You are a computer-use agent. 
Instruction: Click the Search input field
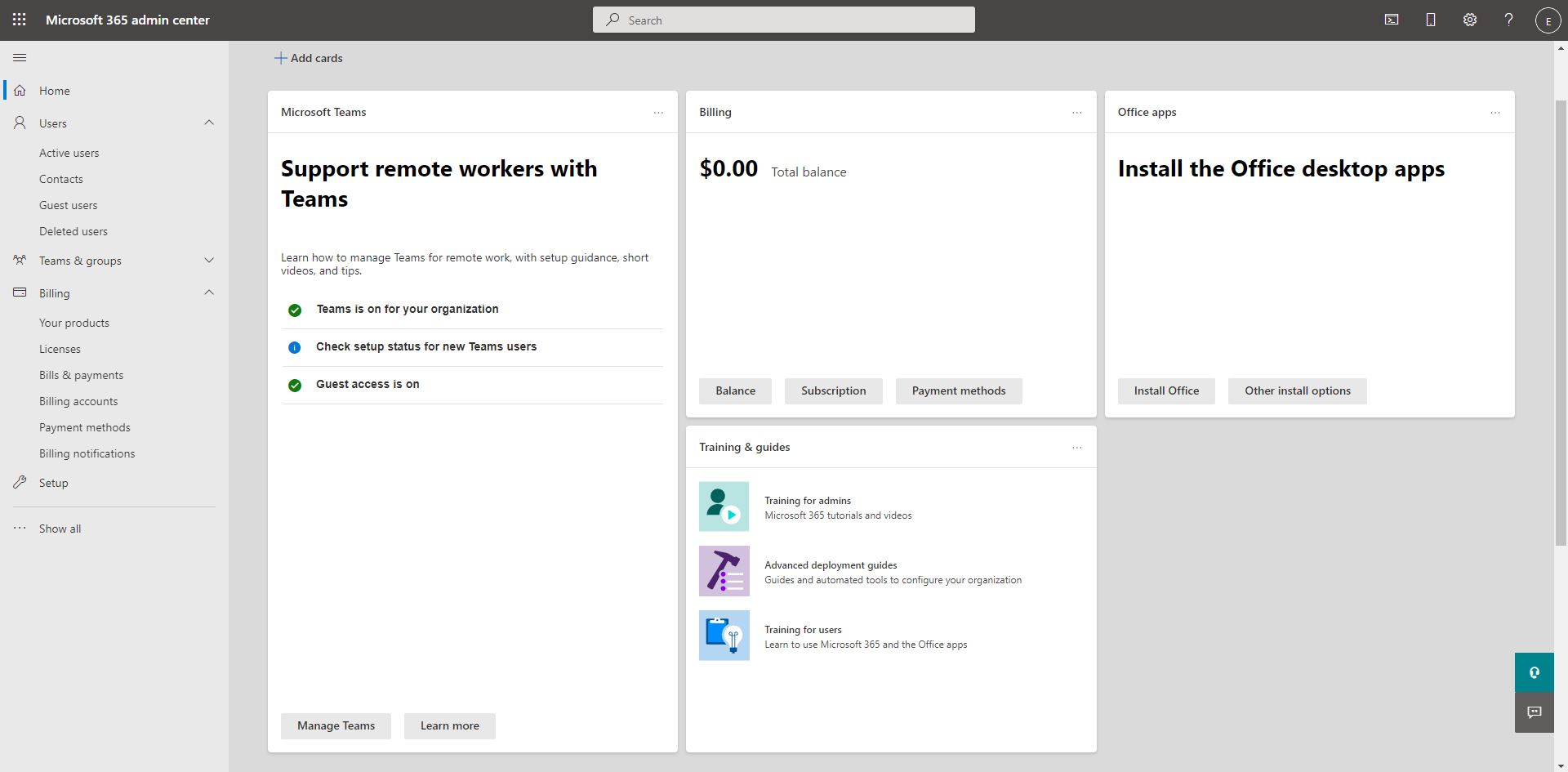coord(784,20)
